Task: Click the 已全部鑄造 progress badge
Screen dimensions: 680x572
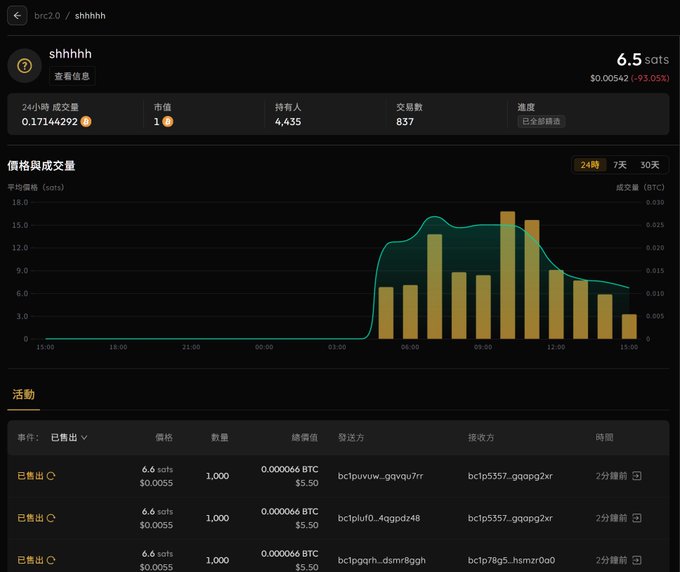Action: (541, 121)
